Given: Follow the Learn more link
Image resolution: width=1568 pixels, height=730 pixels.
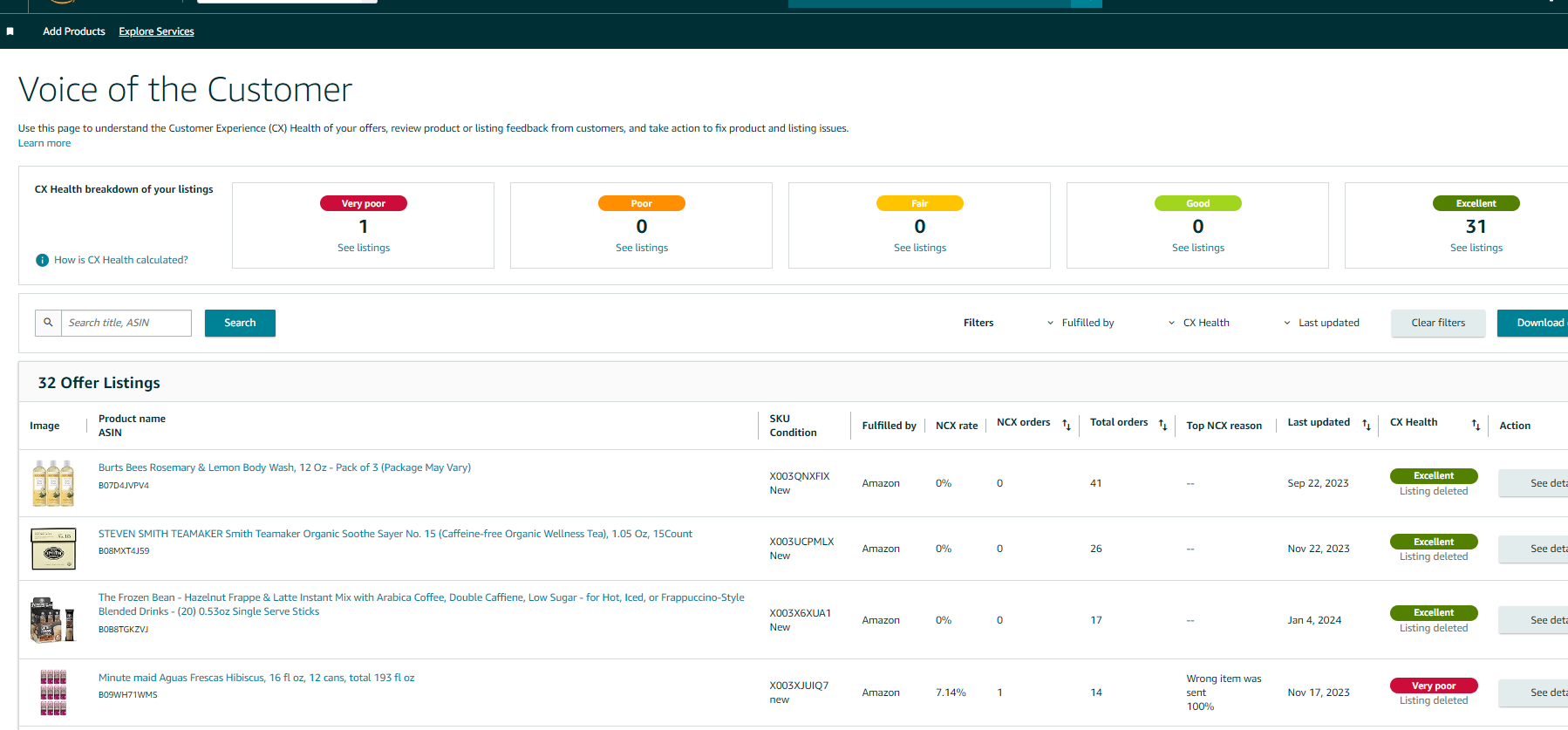Looking at the screenshot, I should [x=44, y=143].
